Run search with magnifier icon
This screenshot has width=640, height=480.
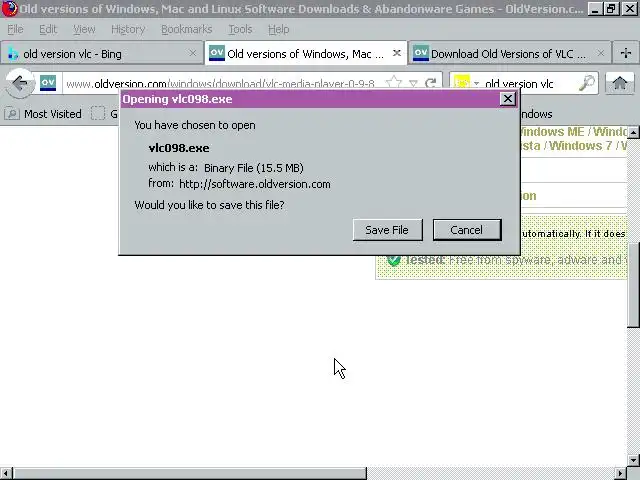[x=587, y=83]
